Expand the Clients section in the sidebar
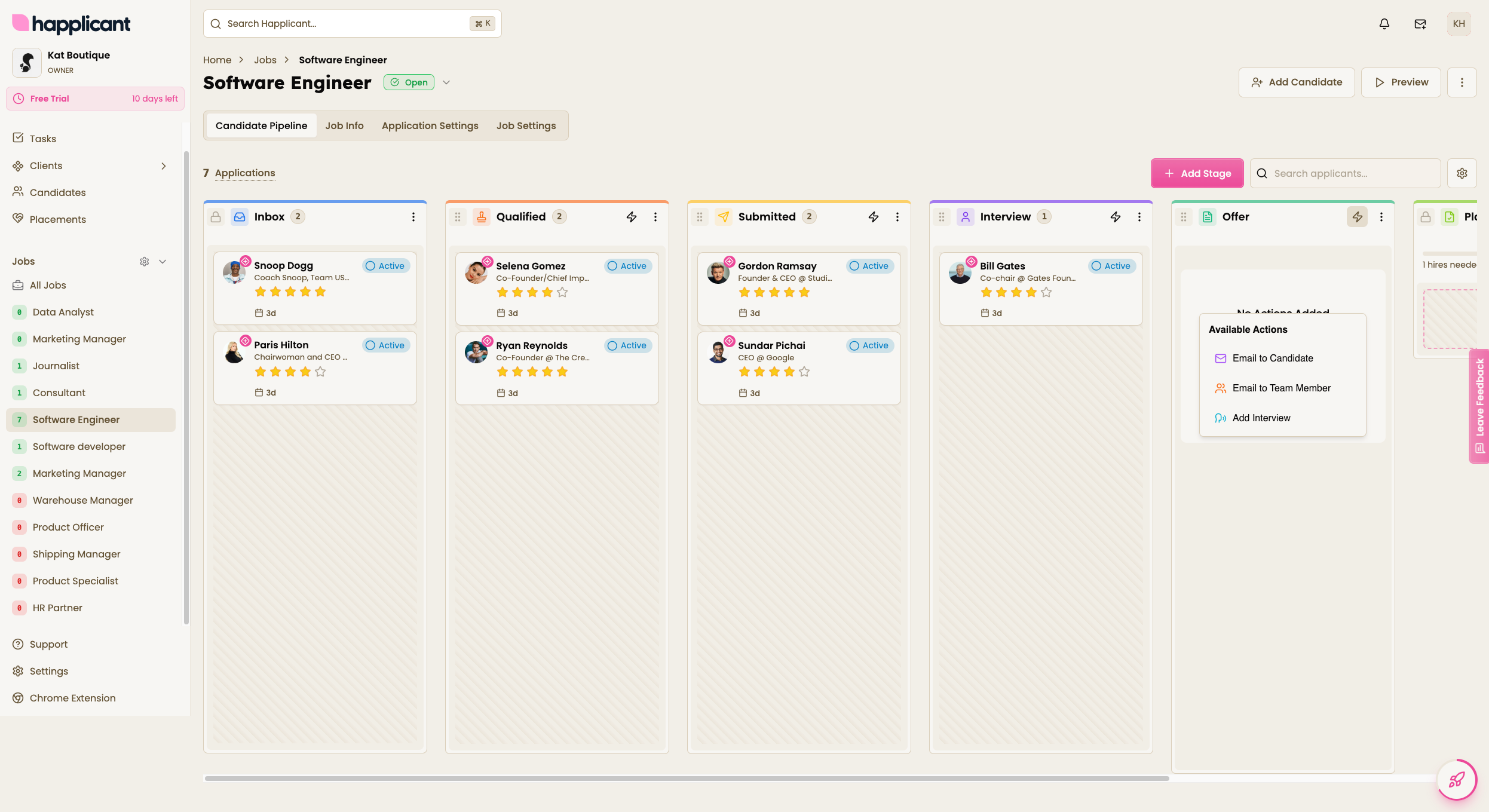Viewport: 1489px width, 812px height. [x=164, y=166]
